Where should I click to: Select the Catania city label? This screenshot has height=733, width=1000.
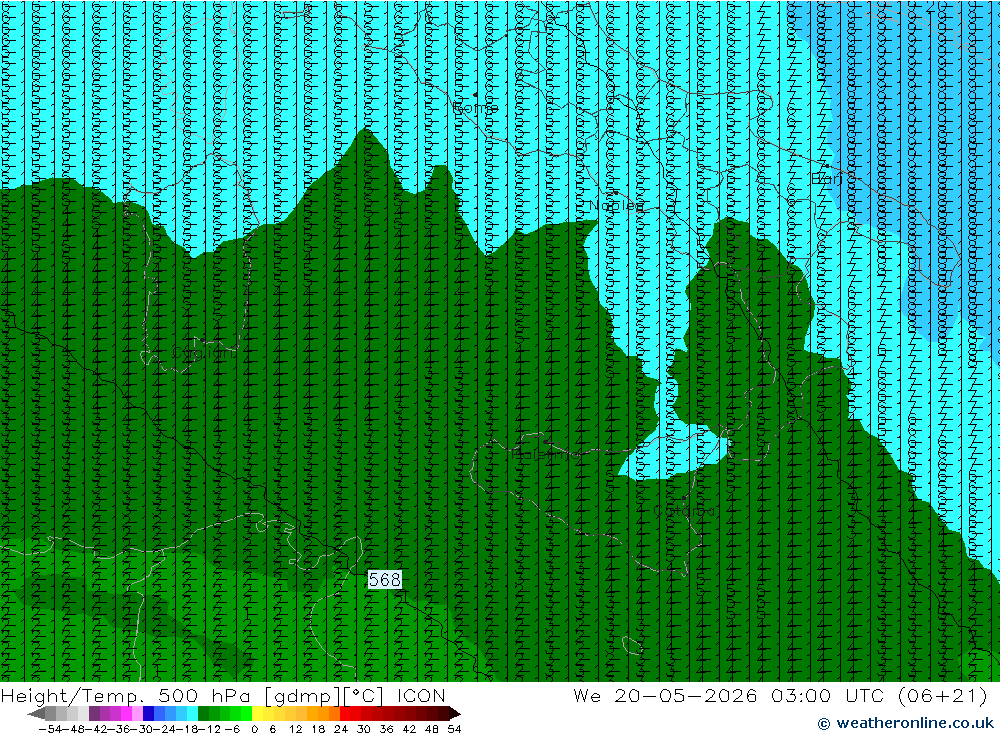coord(684,511)
